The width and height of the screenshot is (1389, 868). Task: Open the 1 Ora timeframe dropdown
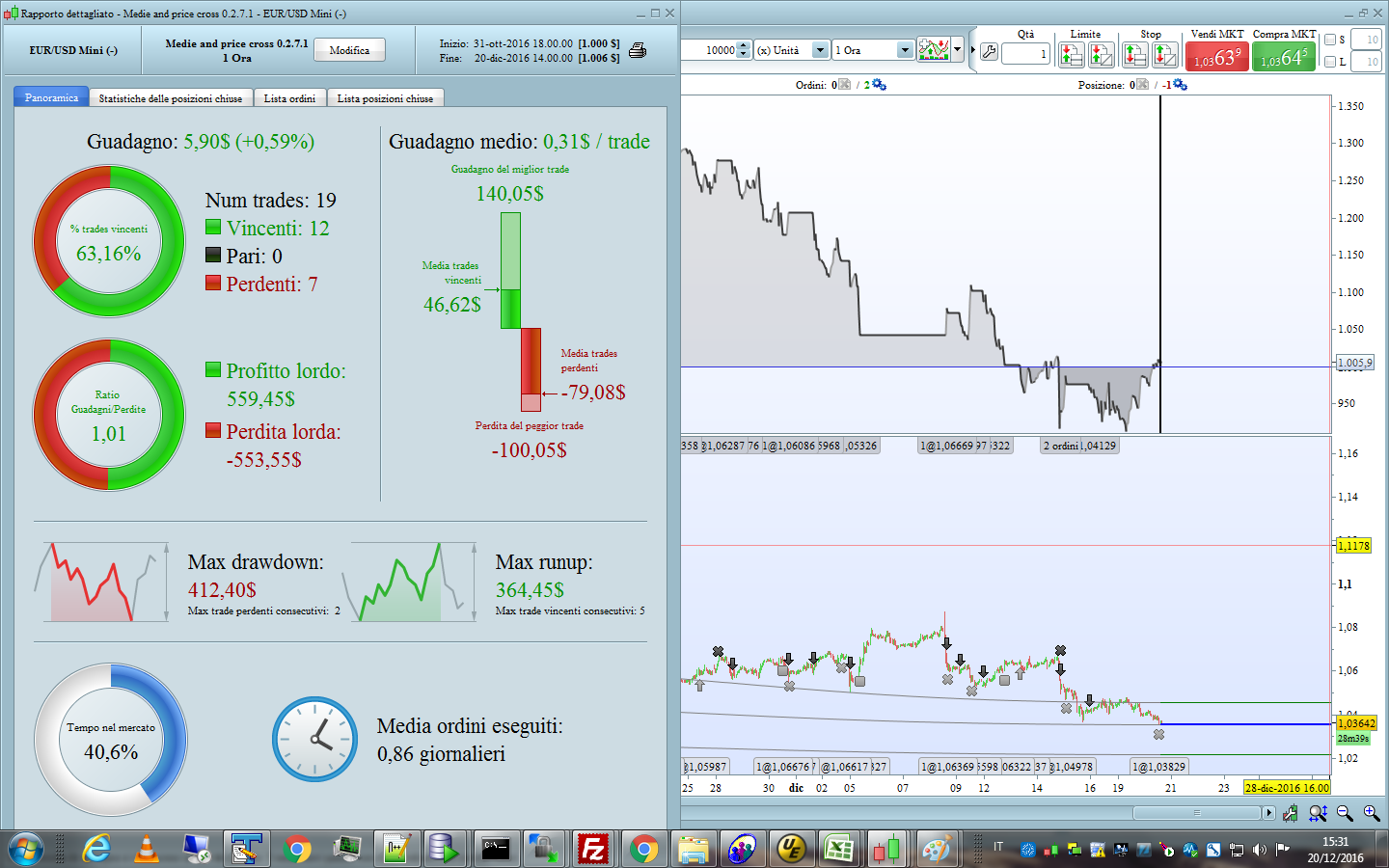[904, 50]
